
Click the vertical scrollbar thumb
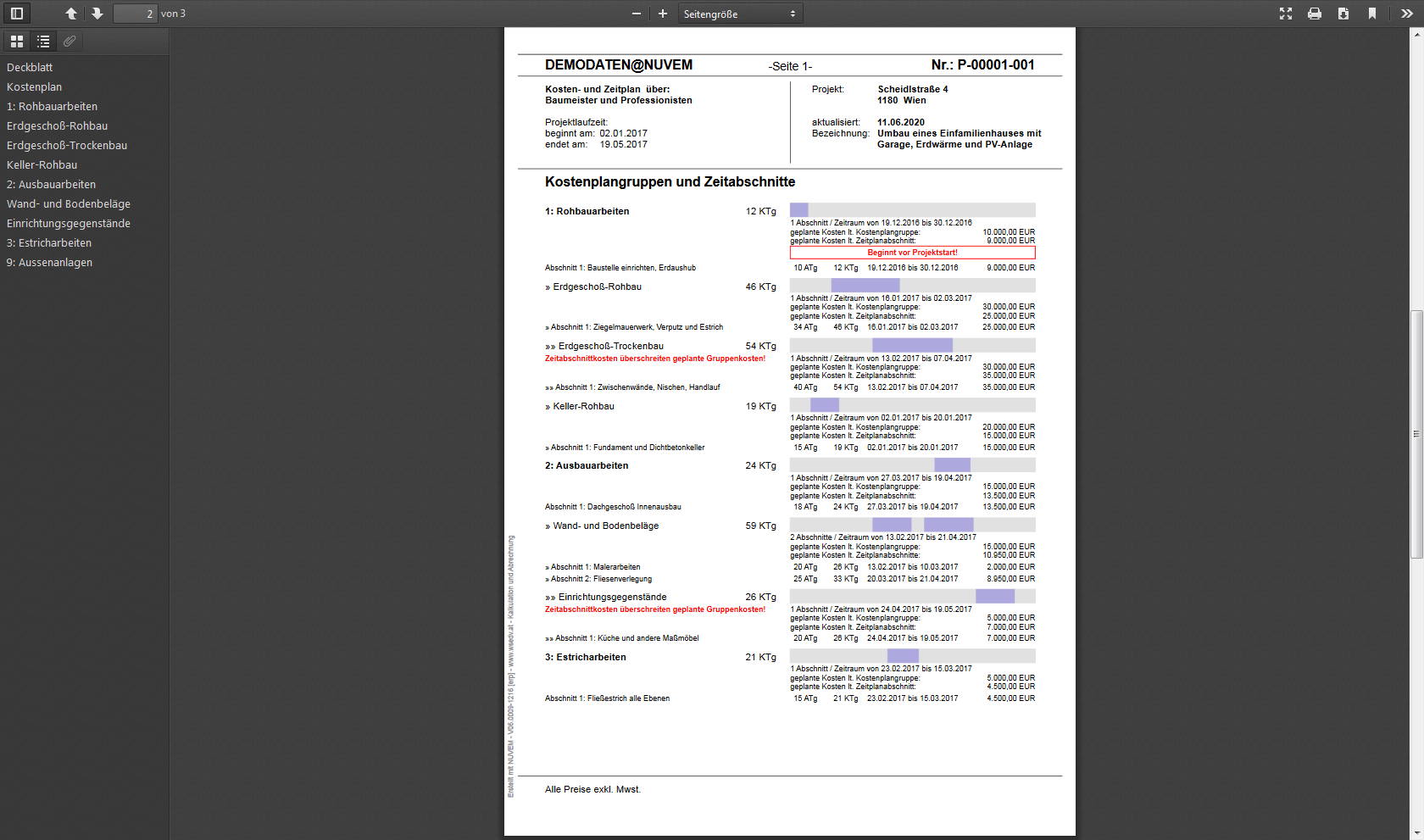pos(1416,434)
